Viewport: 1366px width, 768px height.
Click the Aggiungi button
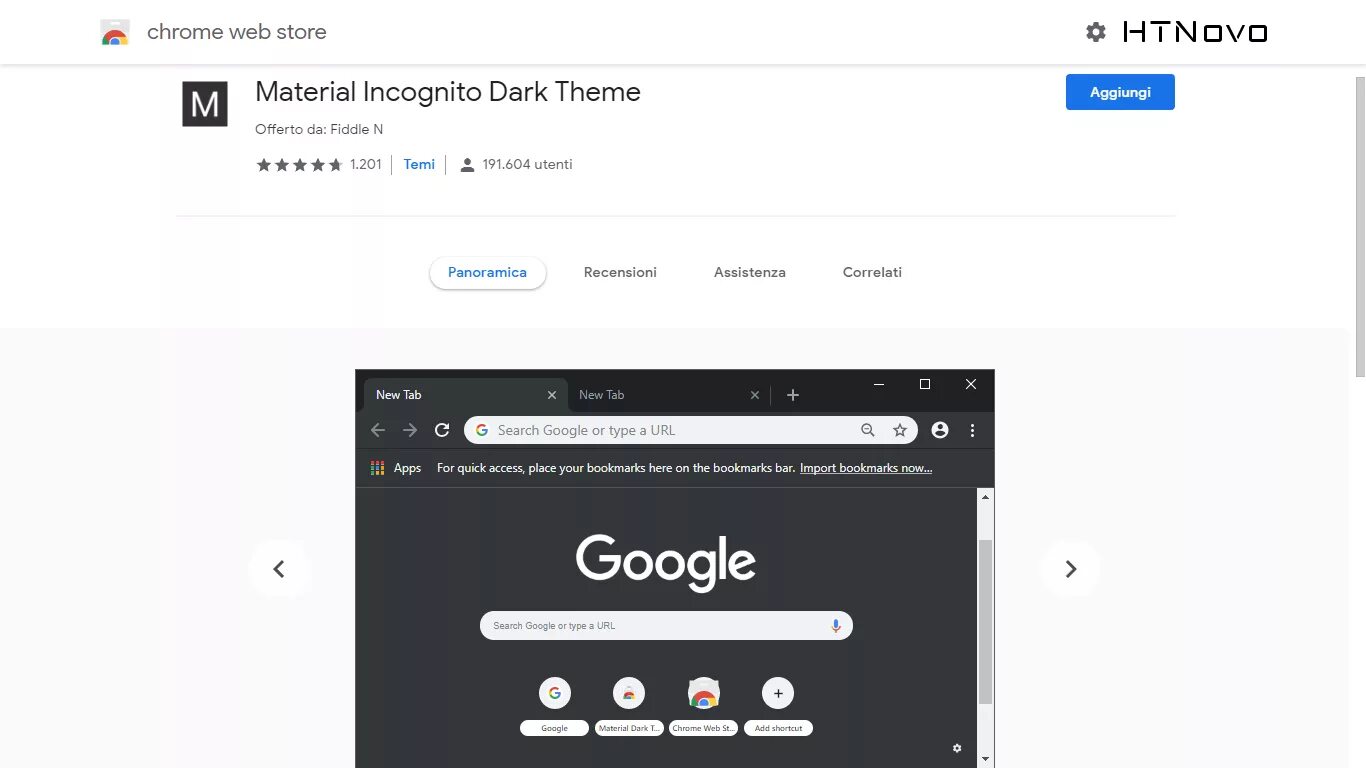pyautogui.click(x=1120, y=92)
